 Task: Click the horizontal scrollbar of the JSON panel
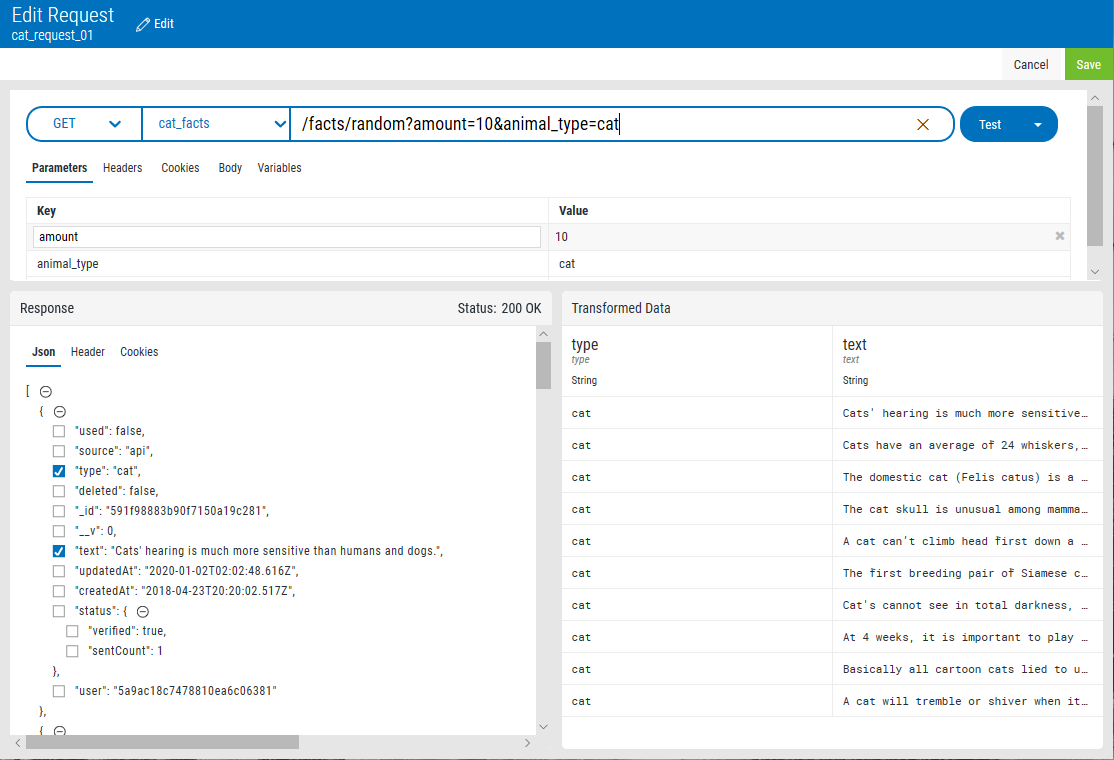pos(162,742)
